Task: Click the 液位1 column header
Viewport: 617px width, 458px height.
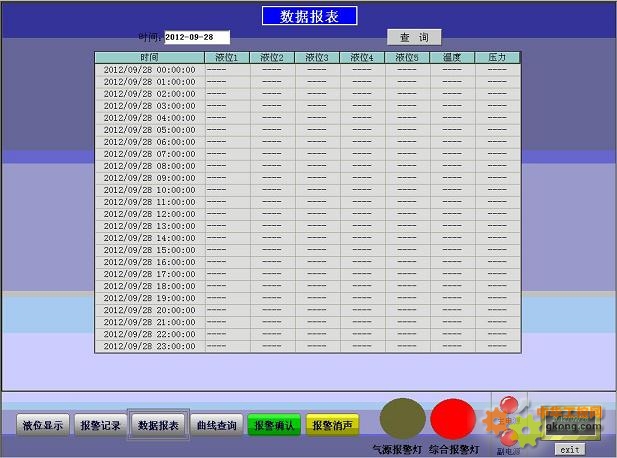Action: point(227,57)
